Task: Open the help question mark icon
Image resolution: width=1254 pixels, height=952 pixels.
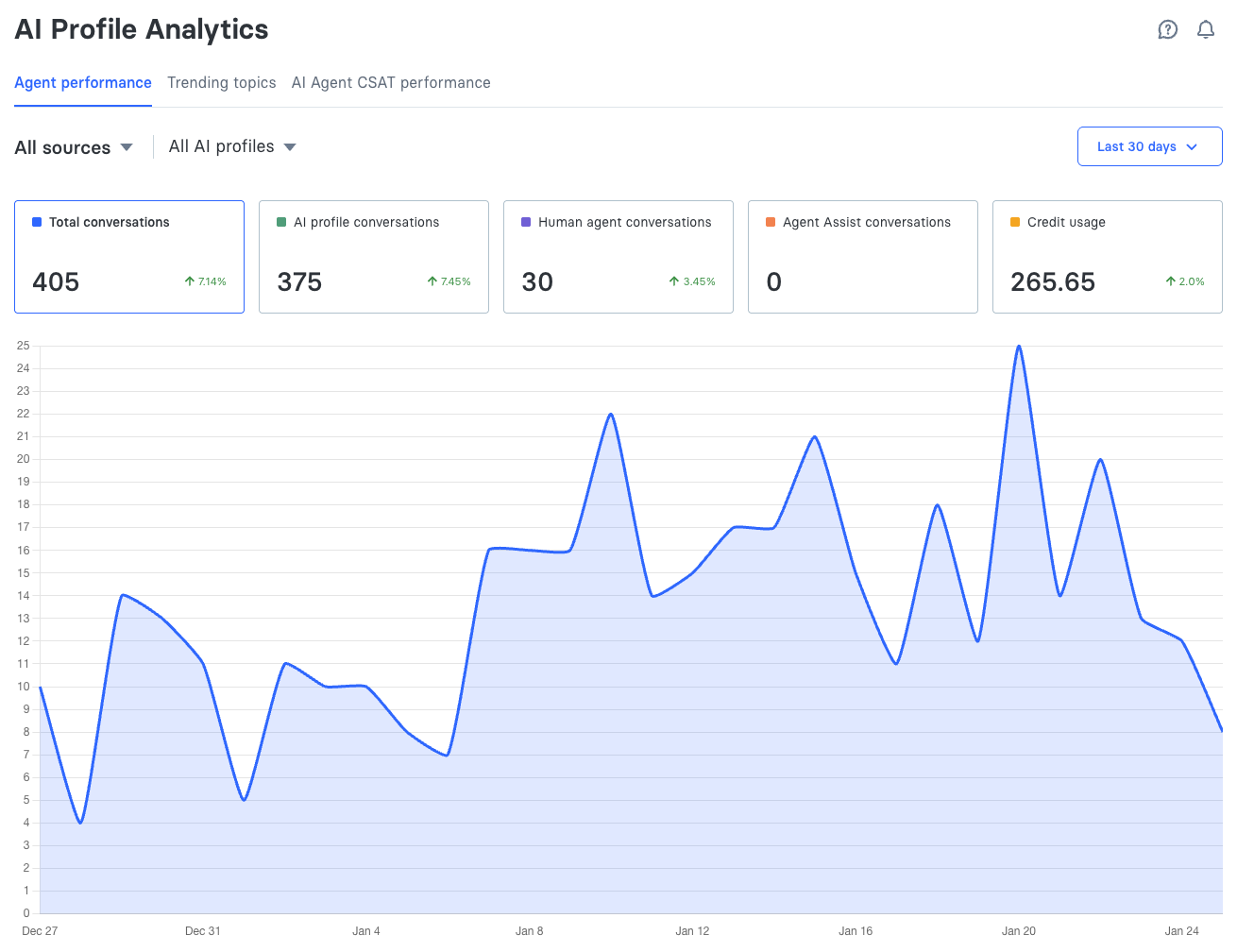Action: 1168,30
